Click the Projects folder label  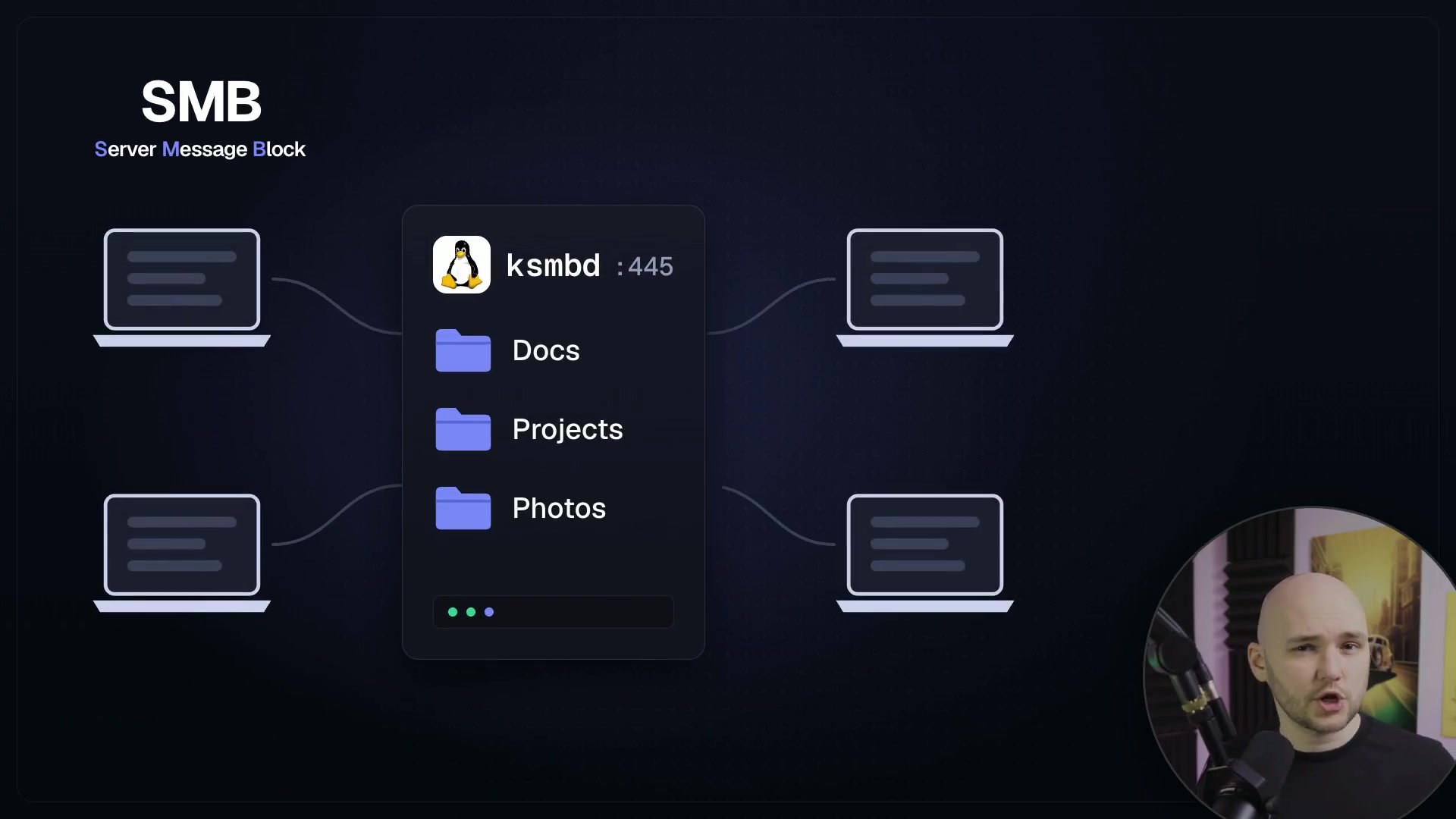[567, 430]
